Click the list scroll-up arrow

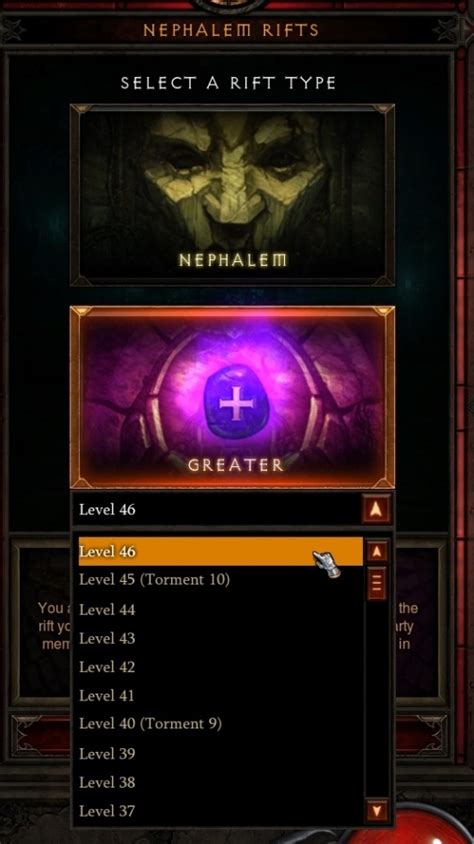[x=377, y=551]
